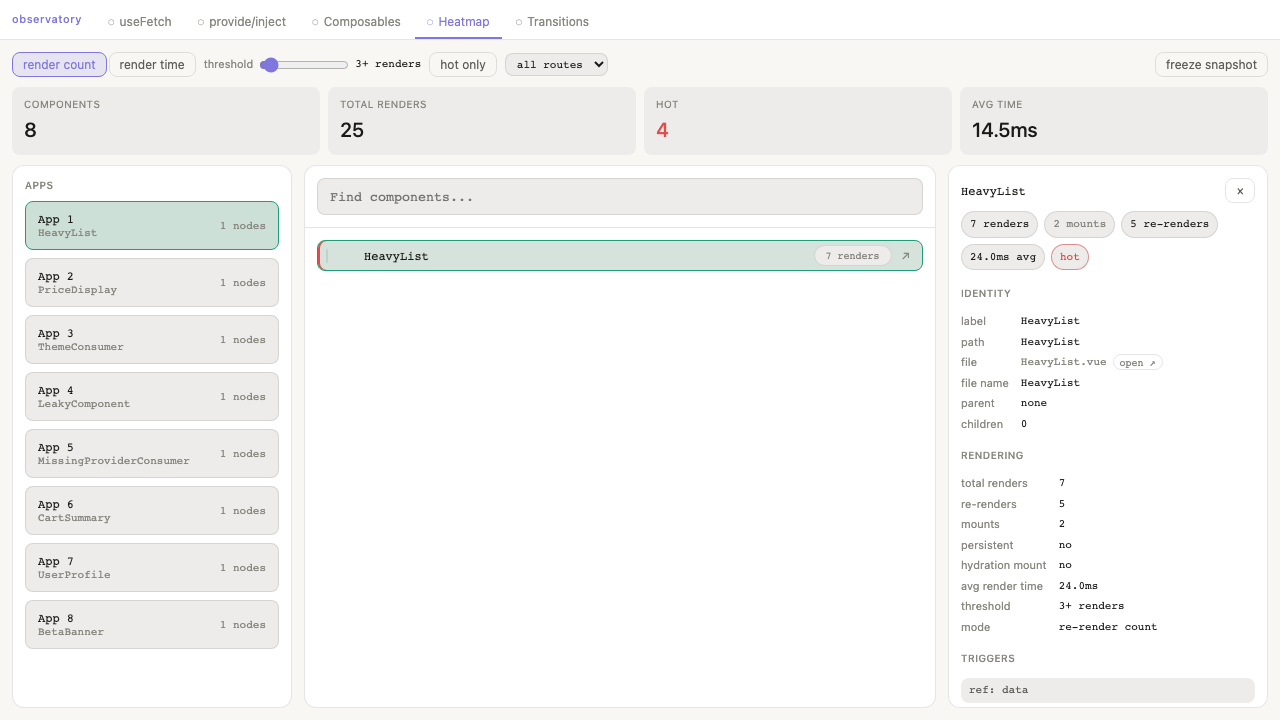Click the HeavyList component row
1280x720 pixels.
coord(580,256)
